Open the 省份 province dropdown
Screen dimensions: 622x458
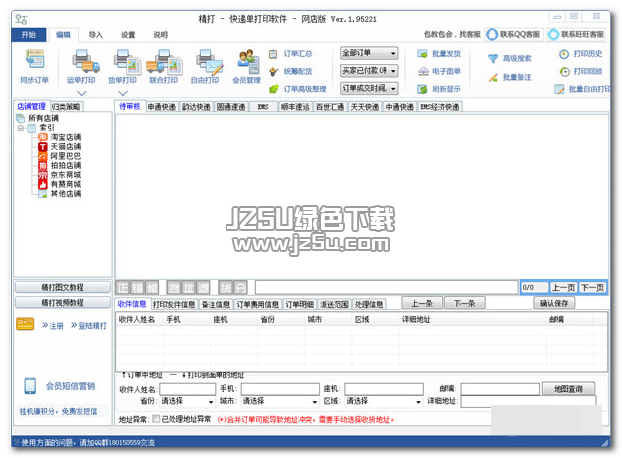coord(188,401)
